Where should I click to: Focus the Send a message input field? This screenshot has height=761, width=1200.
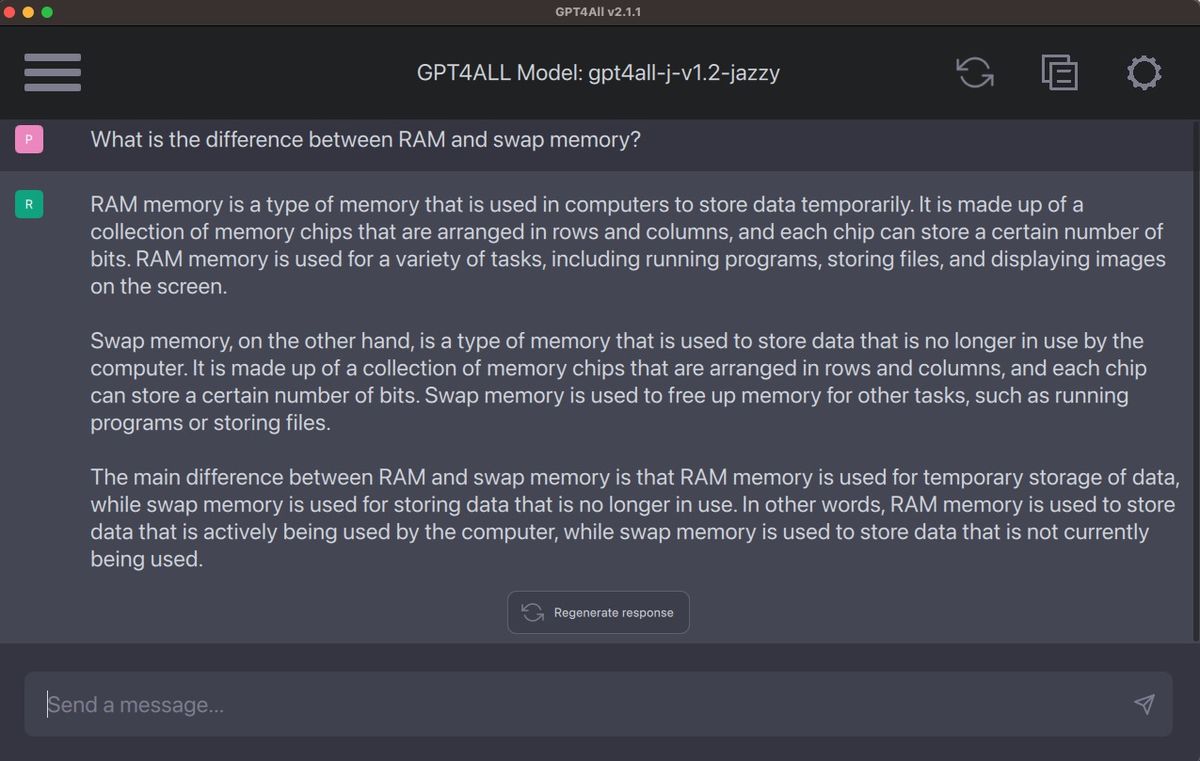point(598,704)
